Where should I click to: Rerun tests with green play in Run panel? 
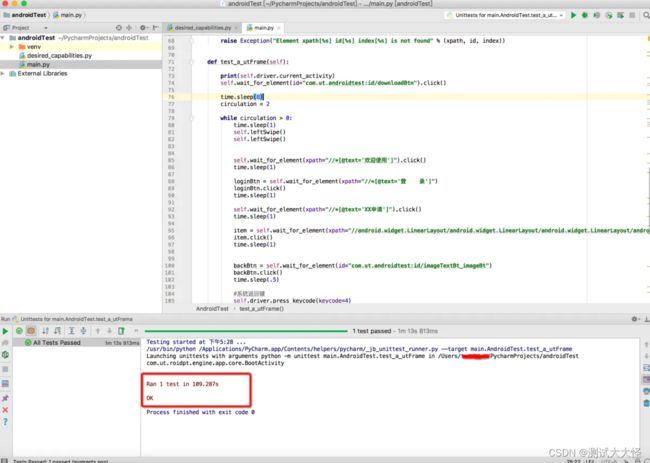[x=5, y=331]
